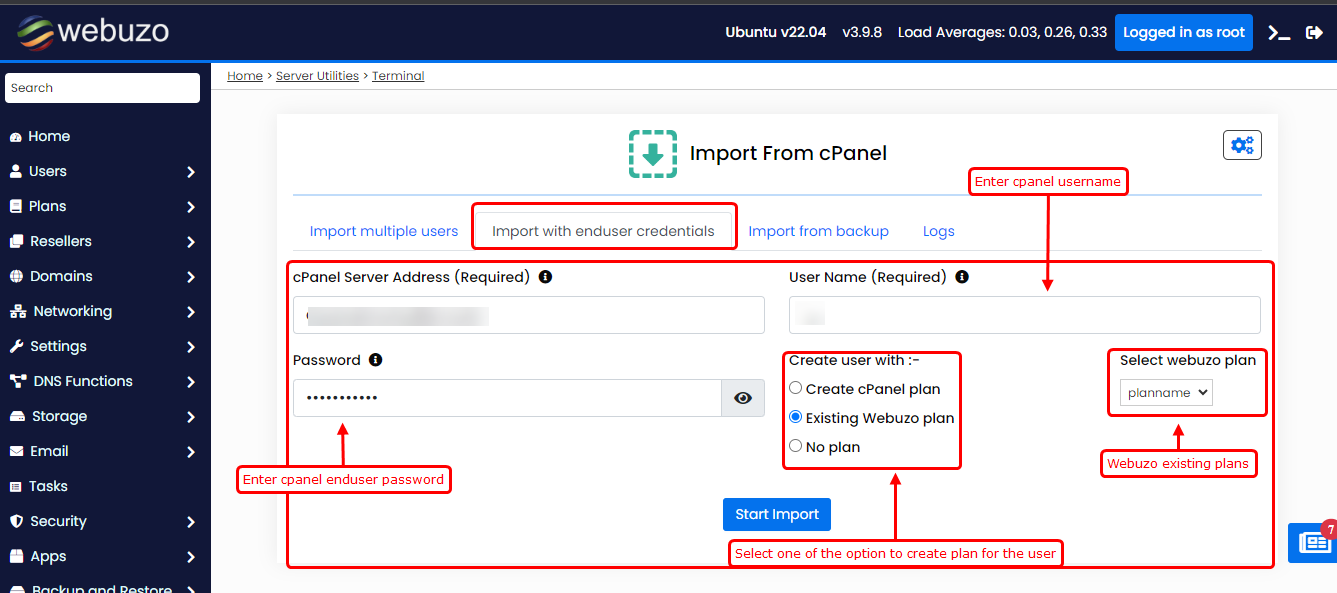Screen dimensions: 1337x593
Task: Switch to Import multiple users tab
Action: point(384,231)
